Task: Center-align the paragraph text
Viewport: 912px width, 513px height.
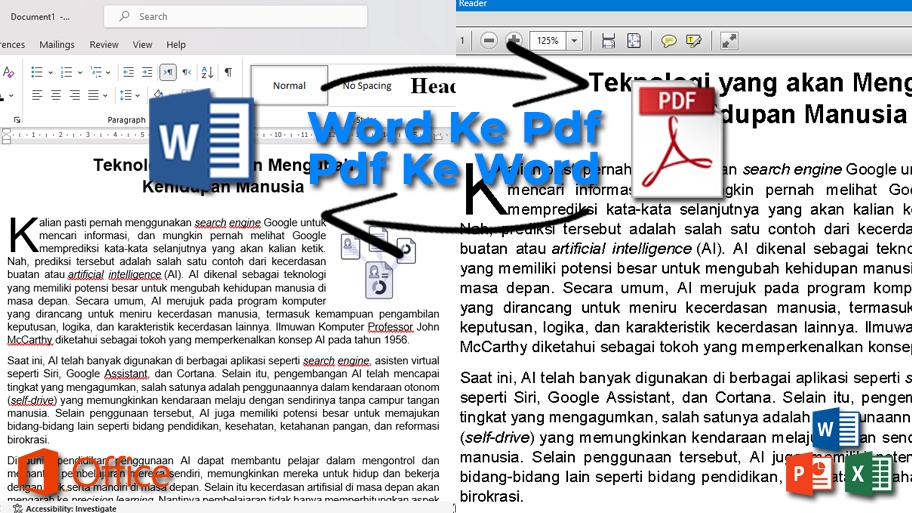Action: coord(56,95)
